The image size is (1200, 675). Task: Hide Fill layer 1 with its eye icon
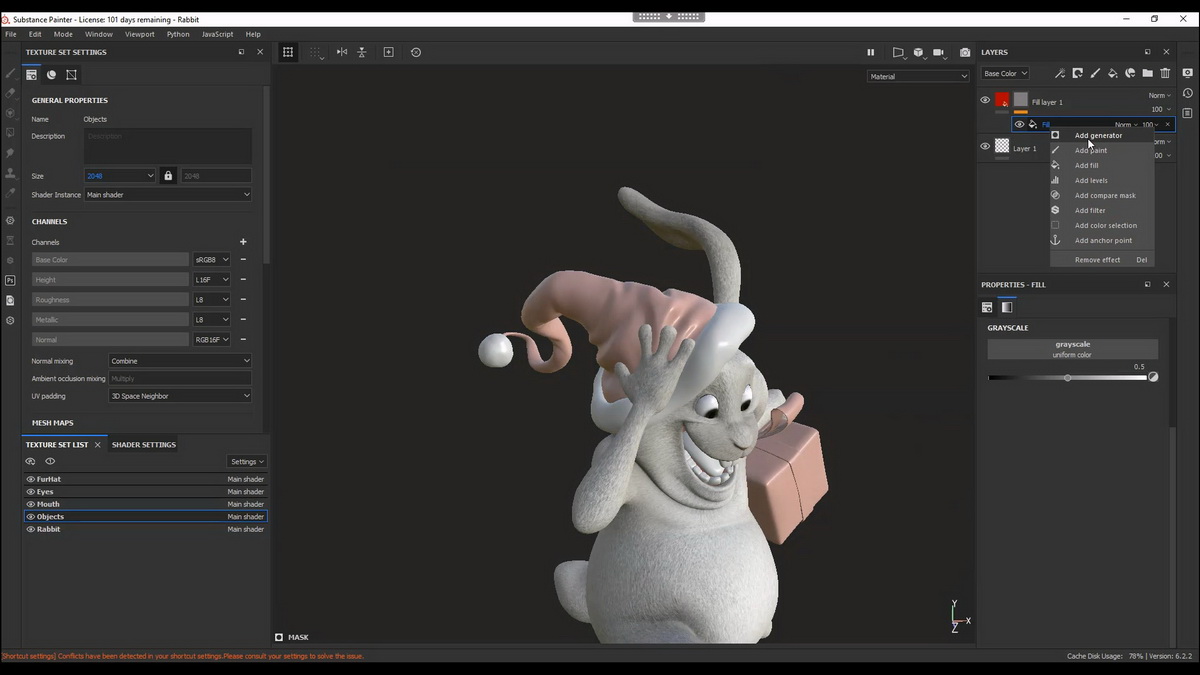pos(985,100)
